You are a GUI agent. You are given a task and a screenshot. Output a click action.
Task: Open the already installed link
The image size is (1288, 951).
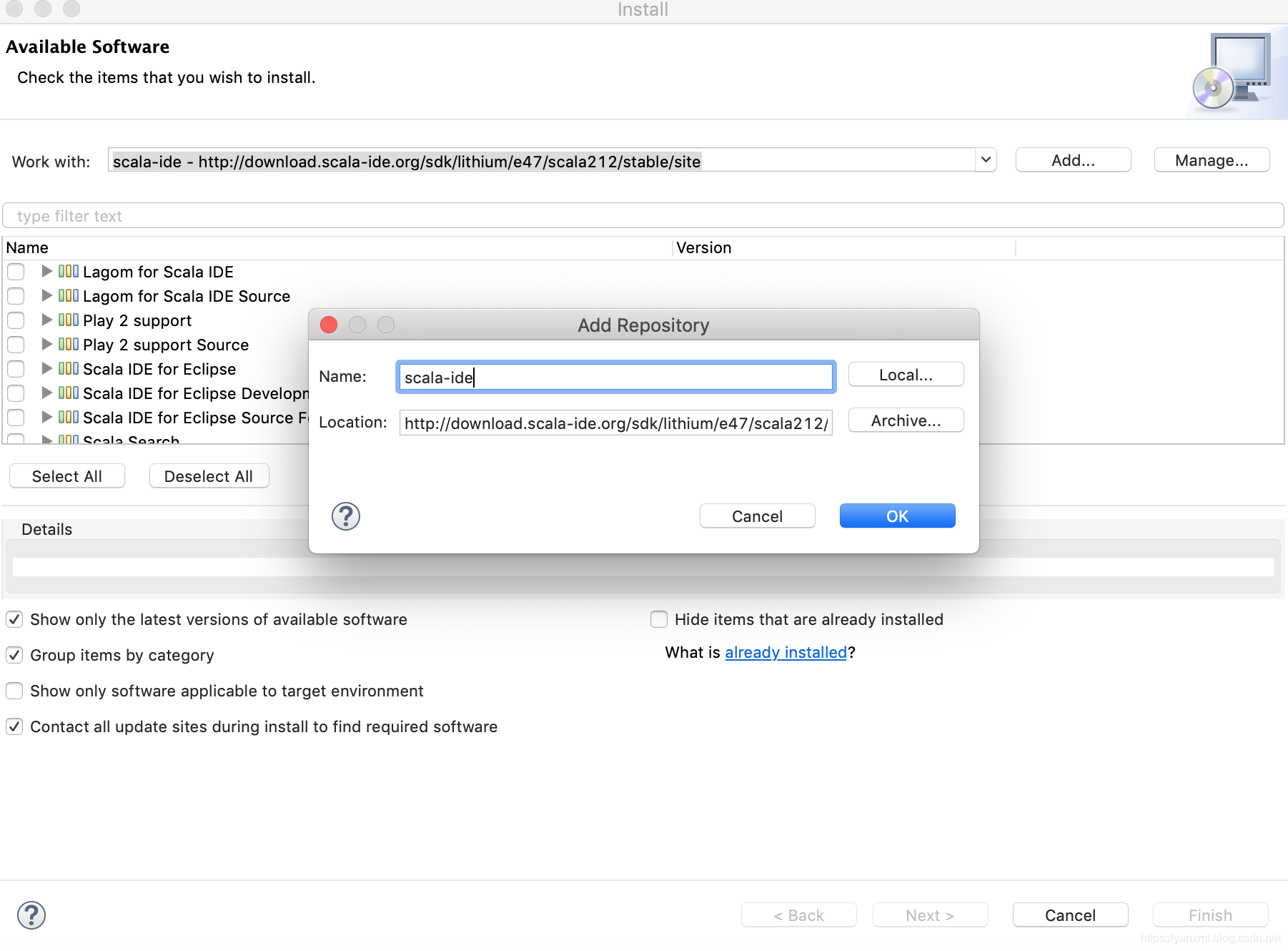pyautogui.click(x=786, y=652)
